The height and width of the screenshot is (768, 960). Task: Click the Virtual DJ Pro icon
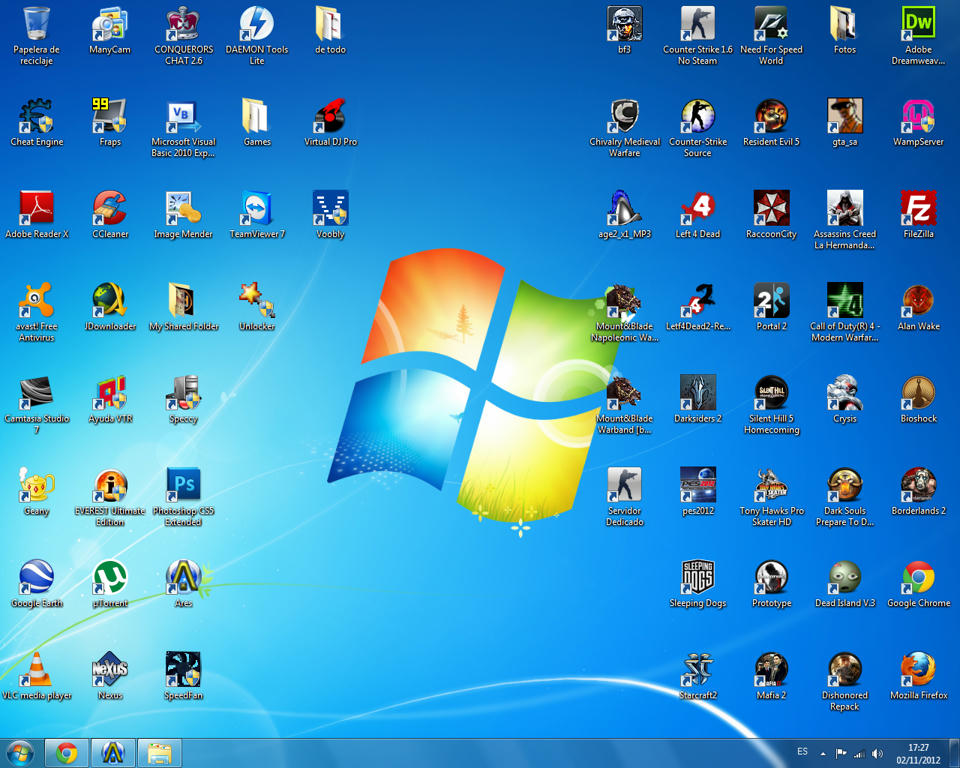(330, 116)
